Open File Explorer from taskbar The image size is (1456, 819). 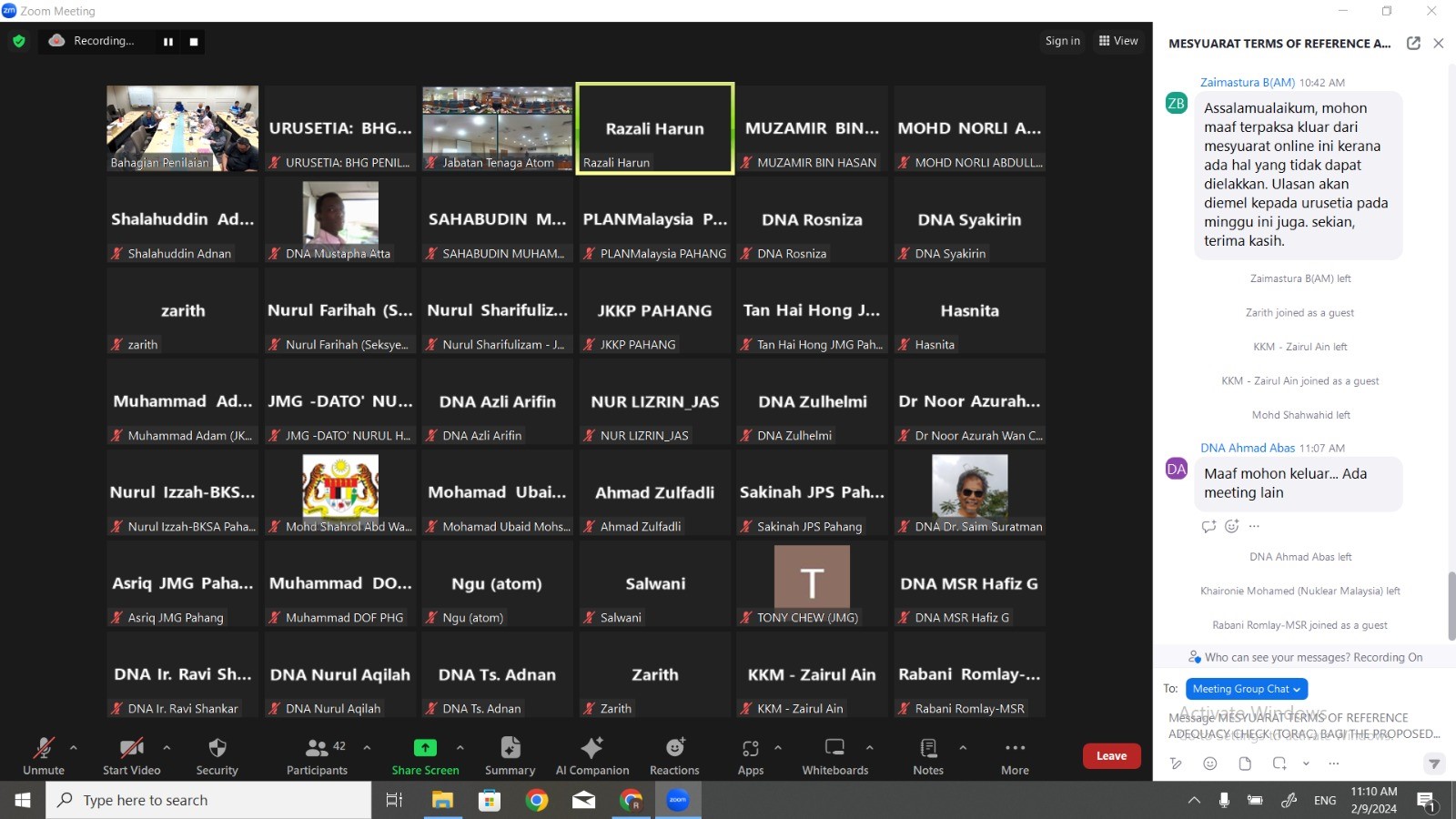442,800
